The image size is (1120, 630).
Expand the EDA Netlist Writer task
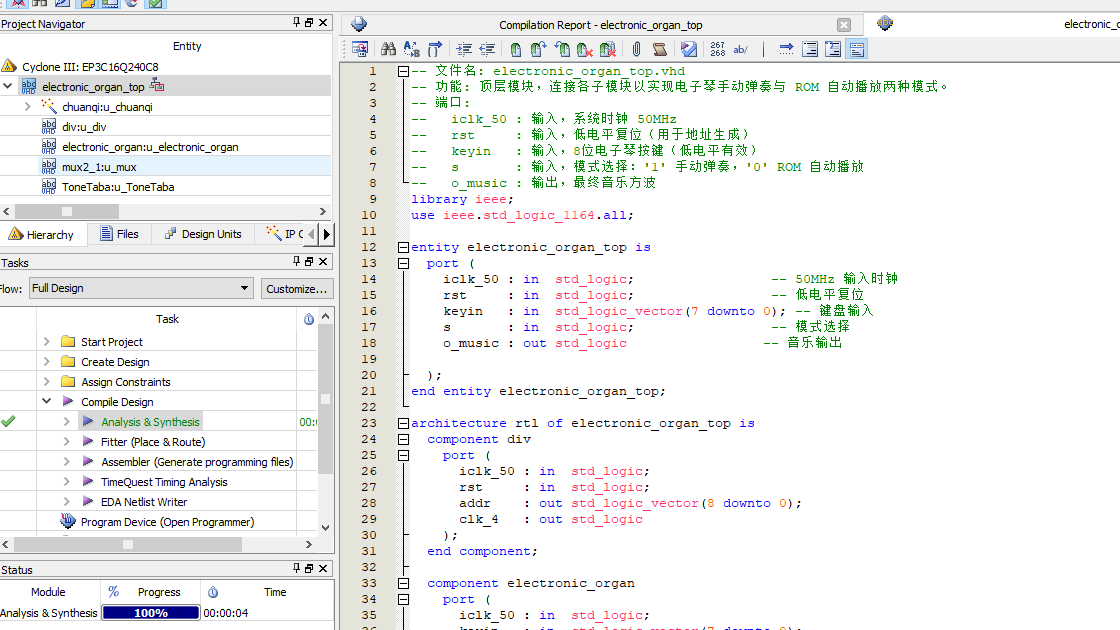coord(67,502)
